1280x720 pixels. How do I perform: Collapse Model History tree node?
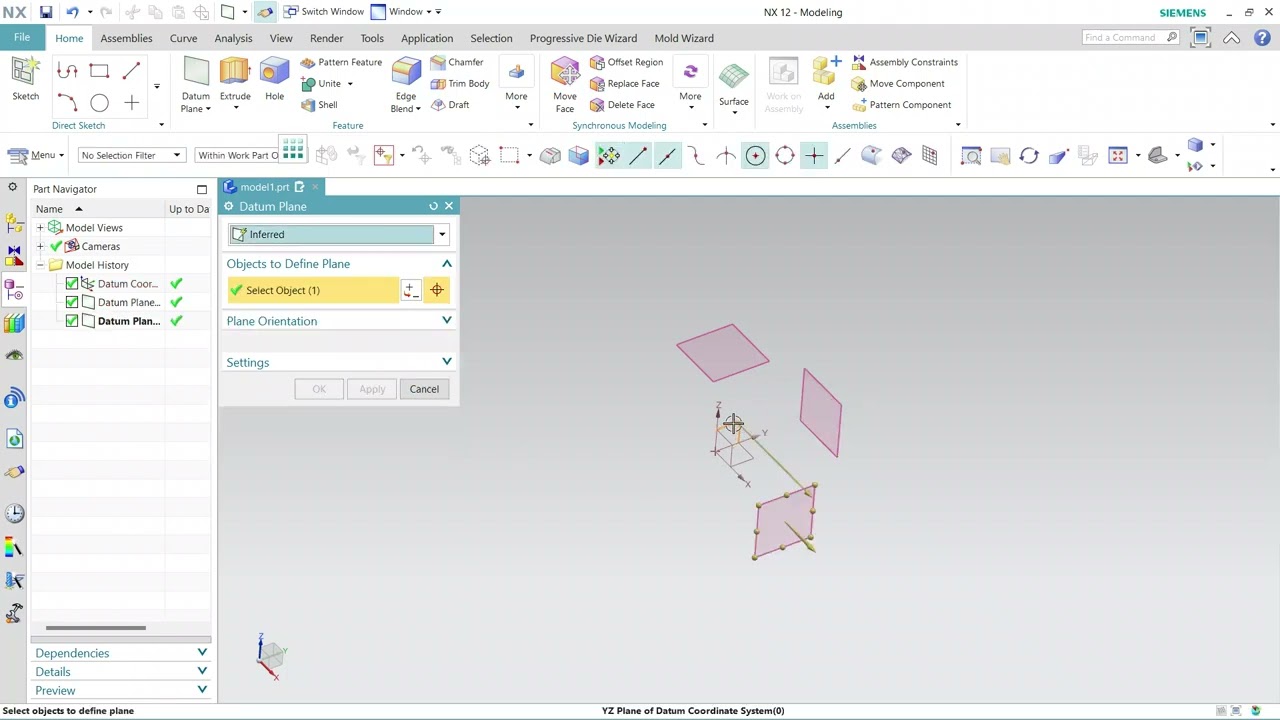click(40, 265)
